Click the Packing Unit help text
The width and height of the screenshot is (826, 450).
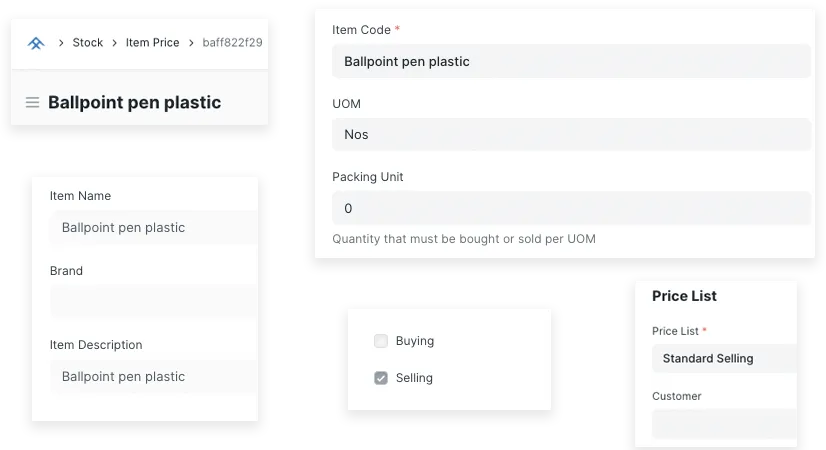[464, 239]
